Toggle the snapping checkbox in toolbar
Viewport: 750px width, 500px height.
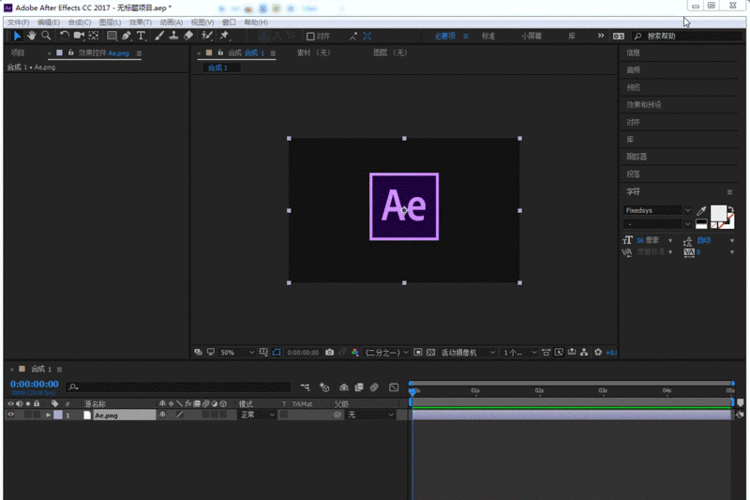(x=309, y=36)
